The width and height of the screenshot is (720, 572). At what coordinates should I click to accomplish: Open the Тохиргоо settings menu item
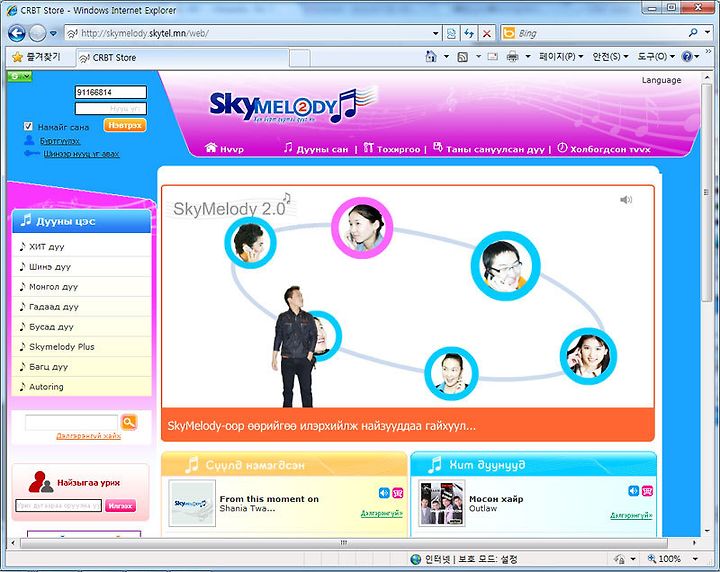(392, 148)
